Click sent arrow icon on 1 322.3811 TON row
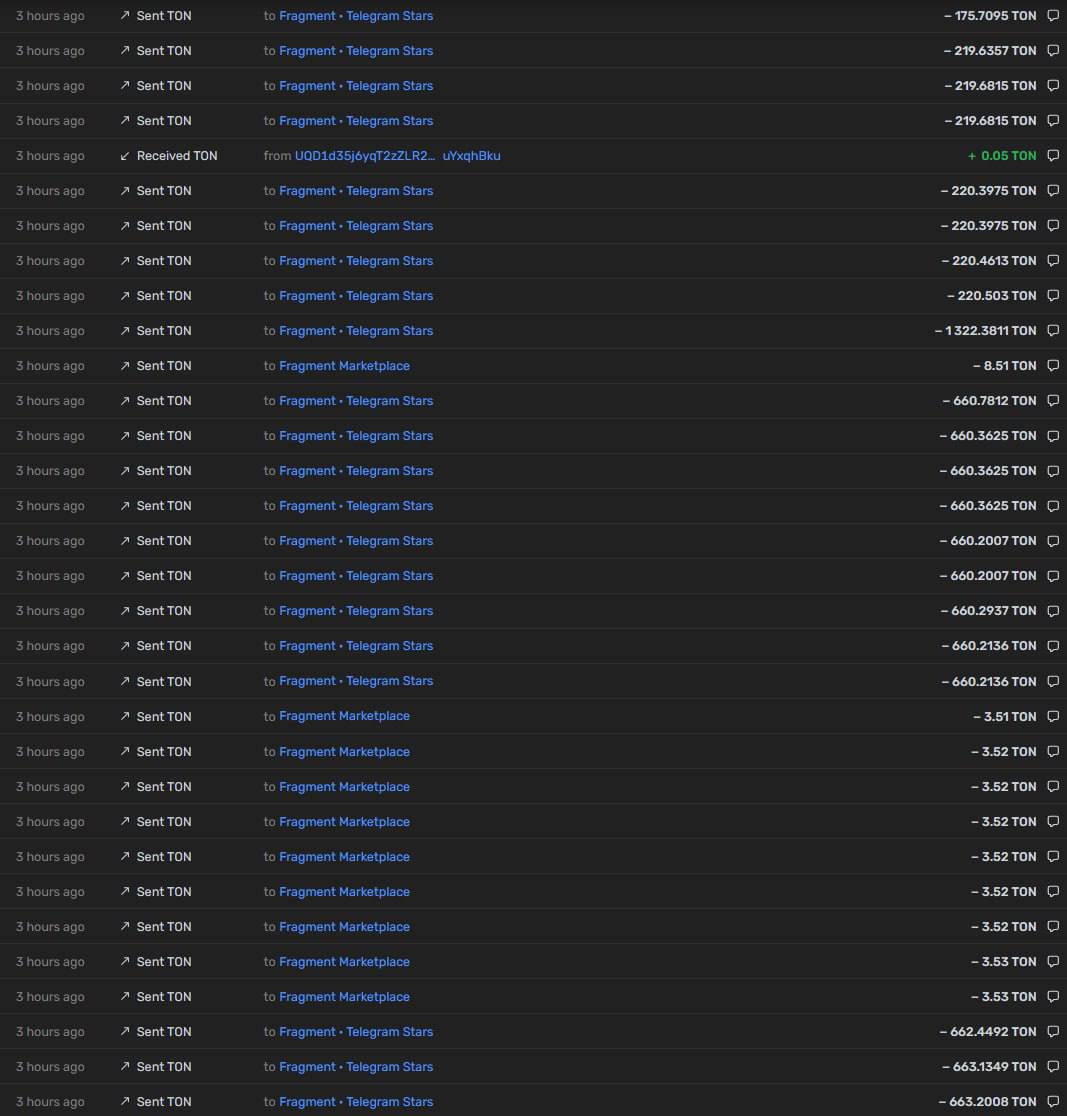Image resolution: width=1067 pixels, height=1116 pixels. 125,330
